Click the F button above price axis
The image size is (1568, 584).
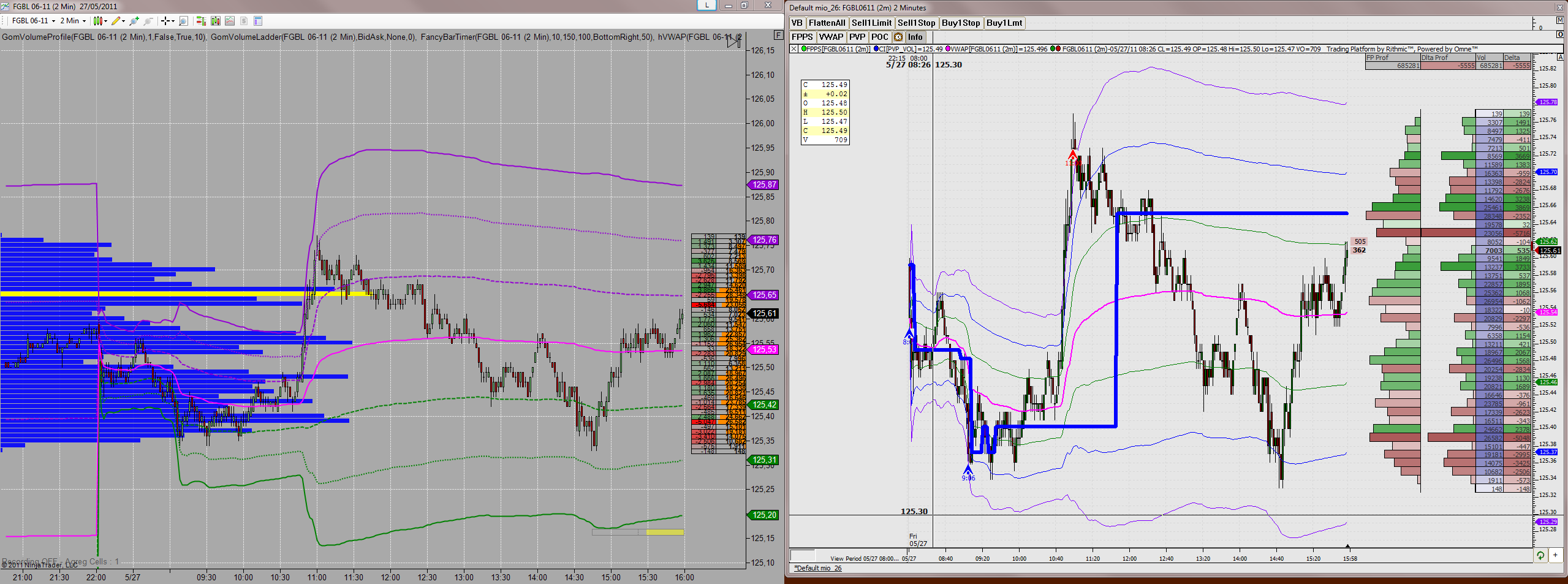(x=778, y=35)
